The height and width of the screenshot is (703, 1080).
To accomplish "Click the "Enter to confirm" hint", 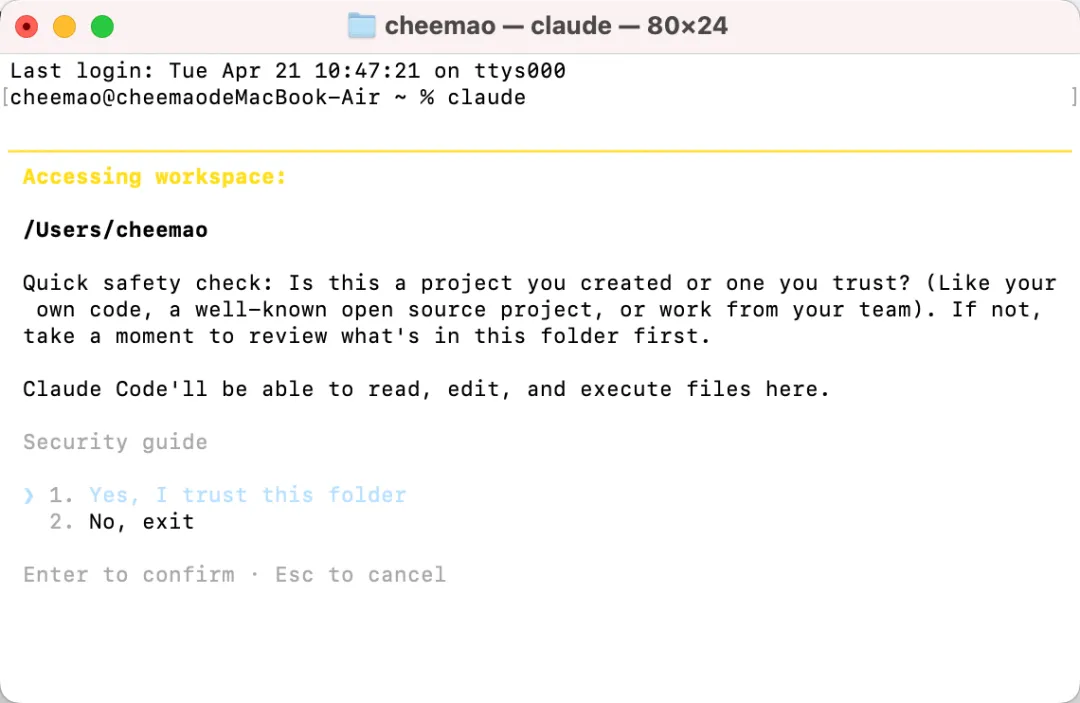I will (x=129, y=575).
